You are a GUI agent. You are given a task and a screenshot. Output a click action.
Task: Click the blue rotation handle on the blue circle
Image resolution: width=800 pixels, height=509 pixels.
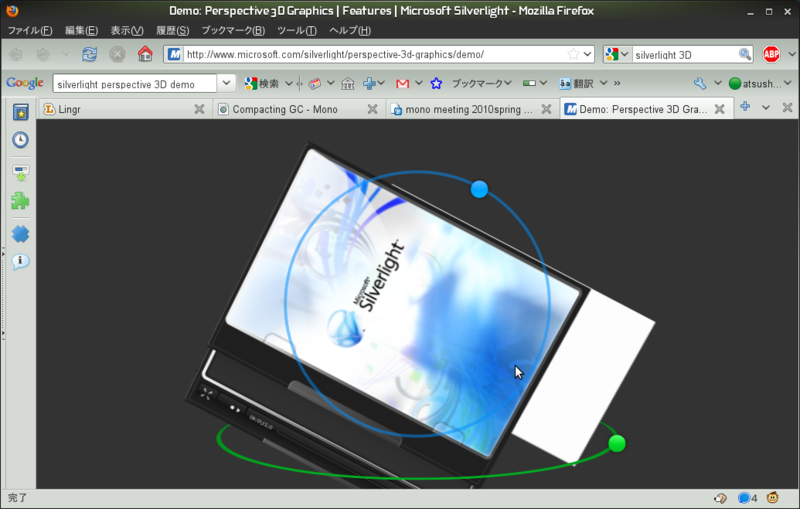coord(479,189)
